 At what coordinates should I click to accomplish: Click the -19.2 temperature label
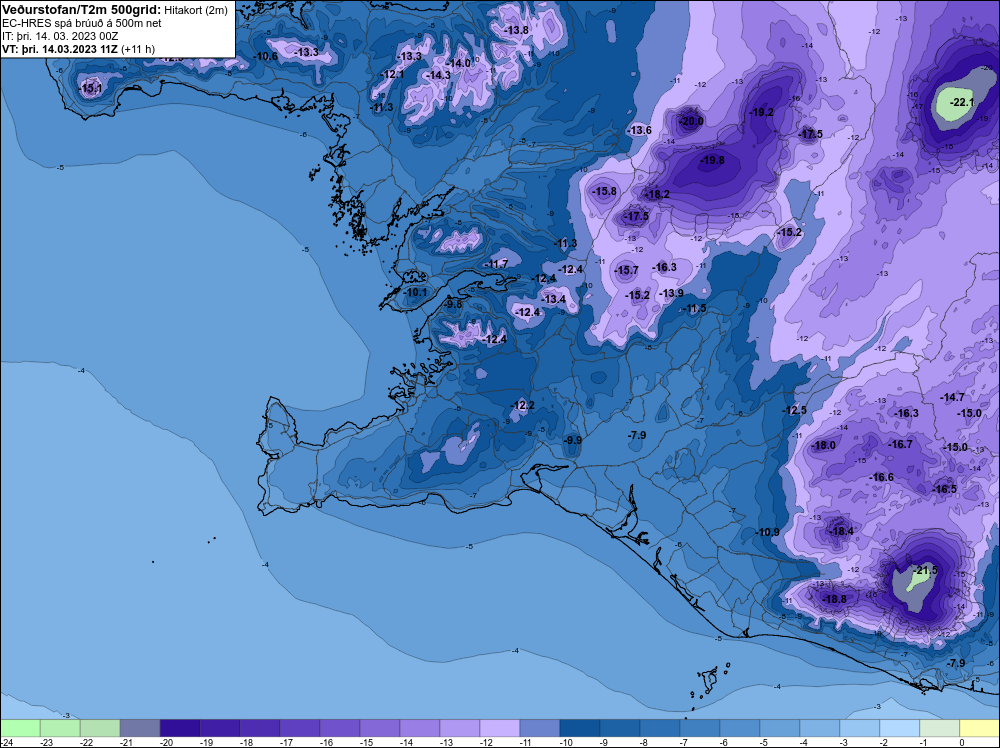(761, 112)
